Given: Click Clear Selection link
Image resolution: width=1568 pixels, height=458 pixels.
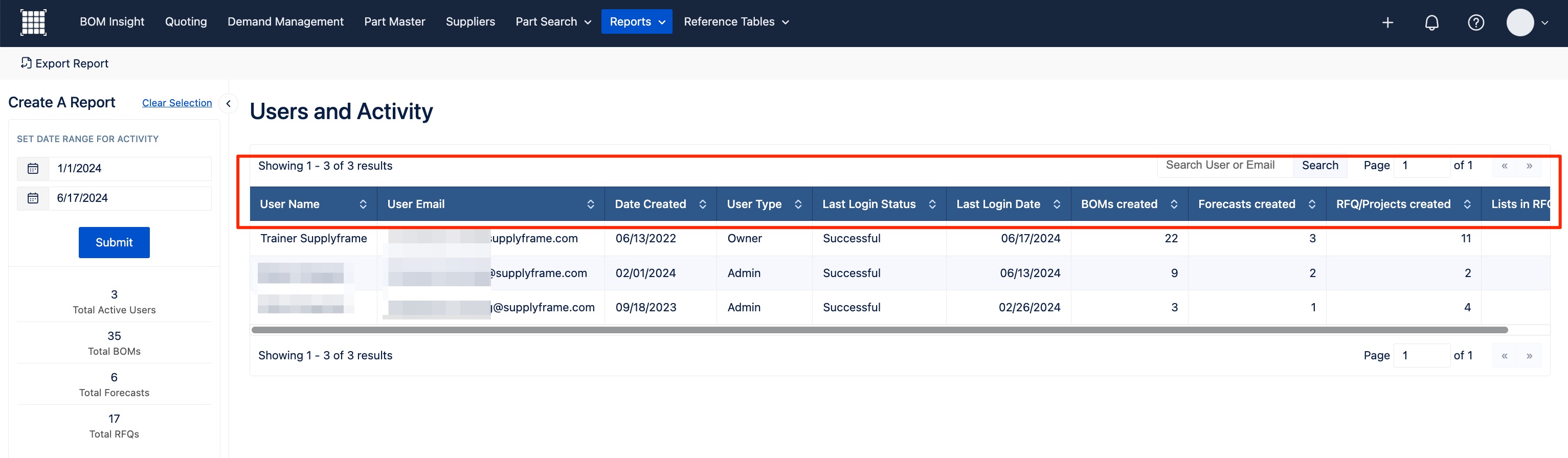Looking at the screenshot, I should click(177, 103).
